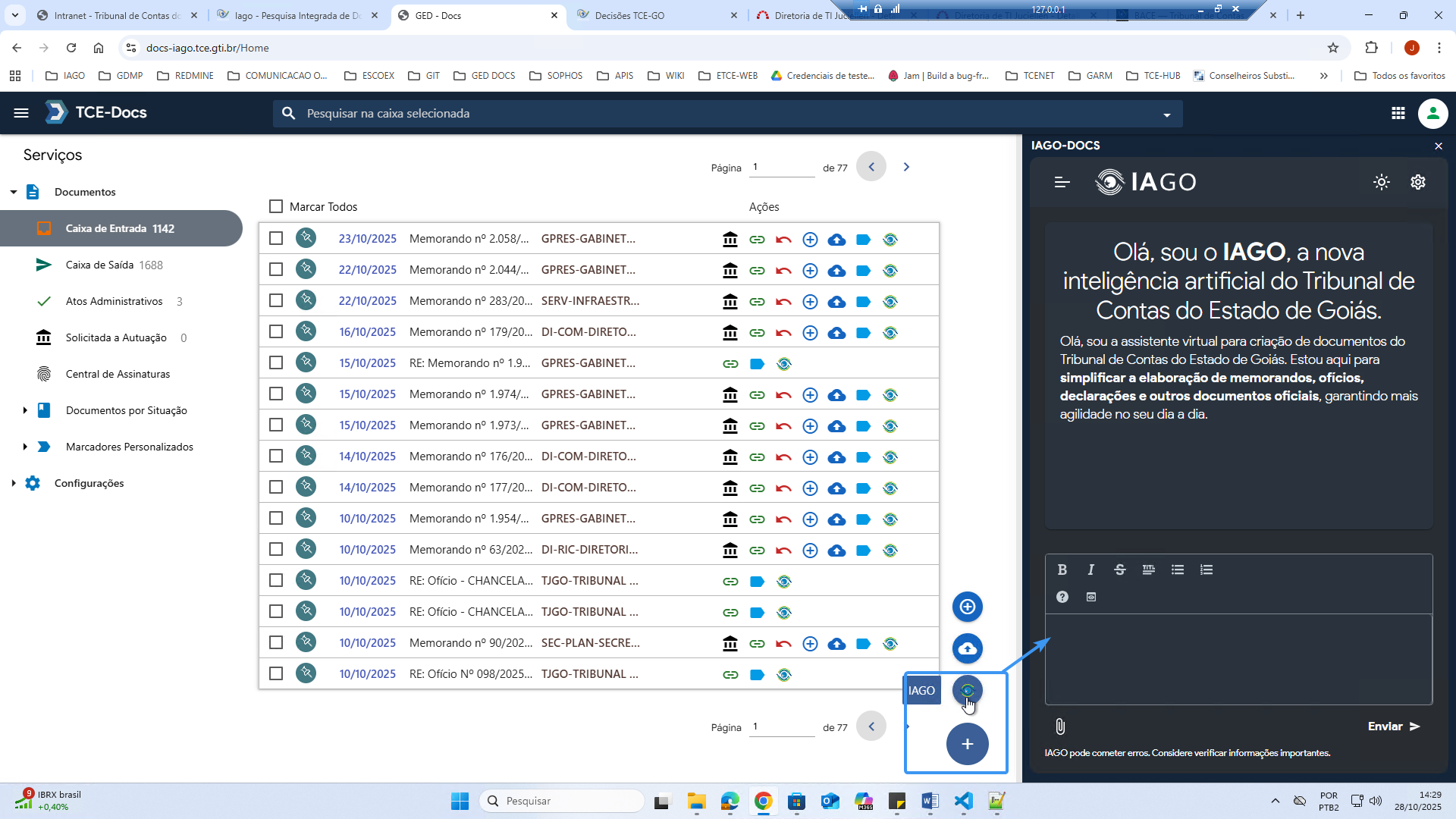Viewport: 1456px width, 819px height.
Task: Expand Documentos por Situação tree node
Action: pos(25,410)
